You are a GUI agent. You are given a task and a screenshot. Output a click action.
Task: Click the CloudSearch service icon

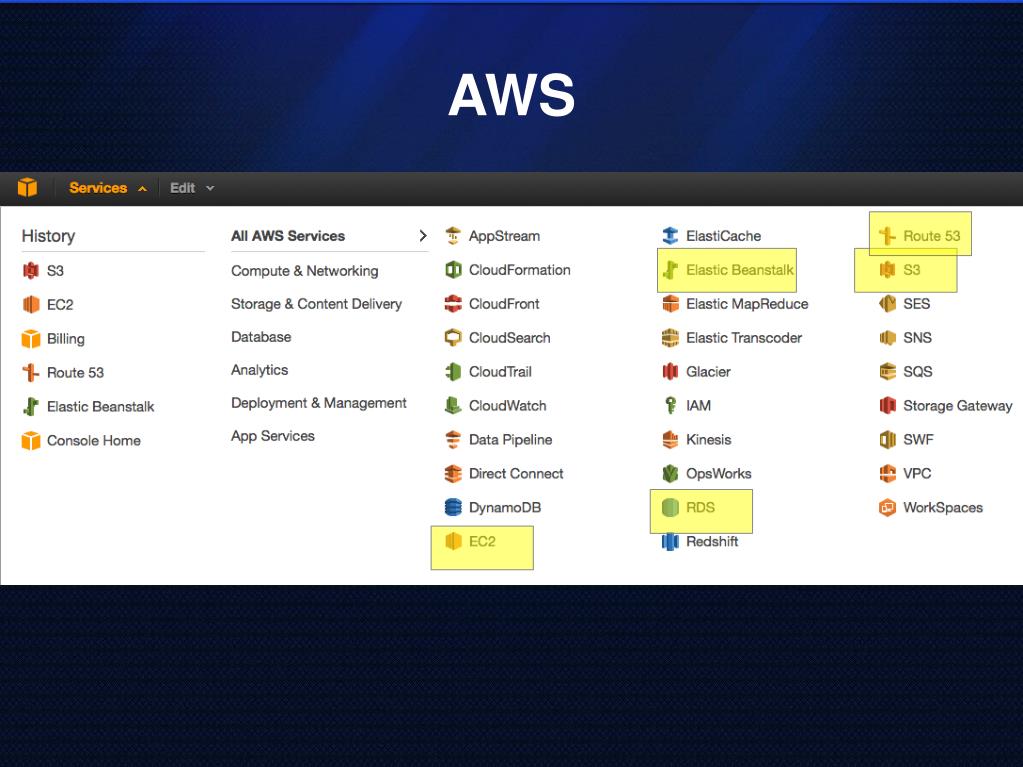453,337
